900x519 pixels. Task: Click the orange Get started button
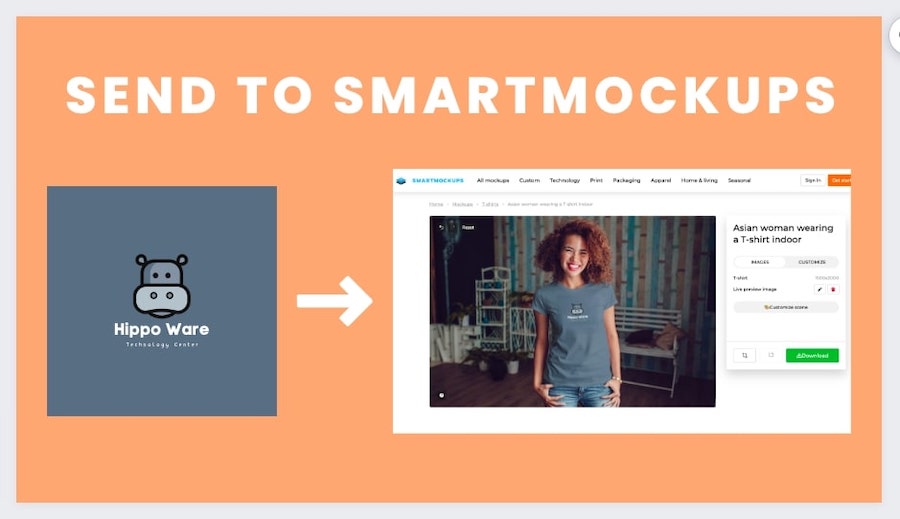pyautogui.click(x=840, y=180)
